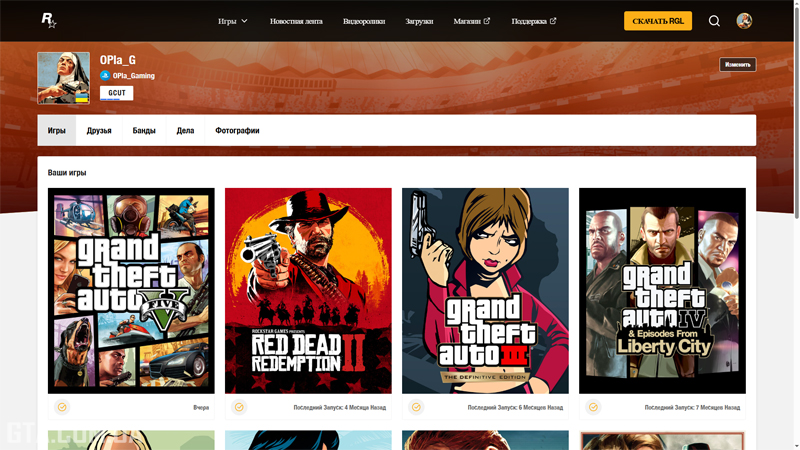800x450 pixels.
Task: Select the Grand Theft Auto V cover
Action: tap(131, 290)
